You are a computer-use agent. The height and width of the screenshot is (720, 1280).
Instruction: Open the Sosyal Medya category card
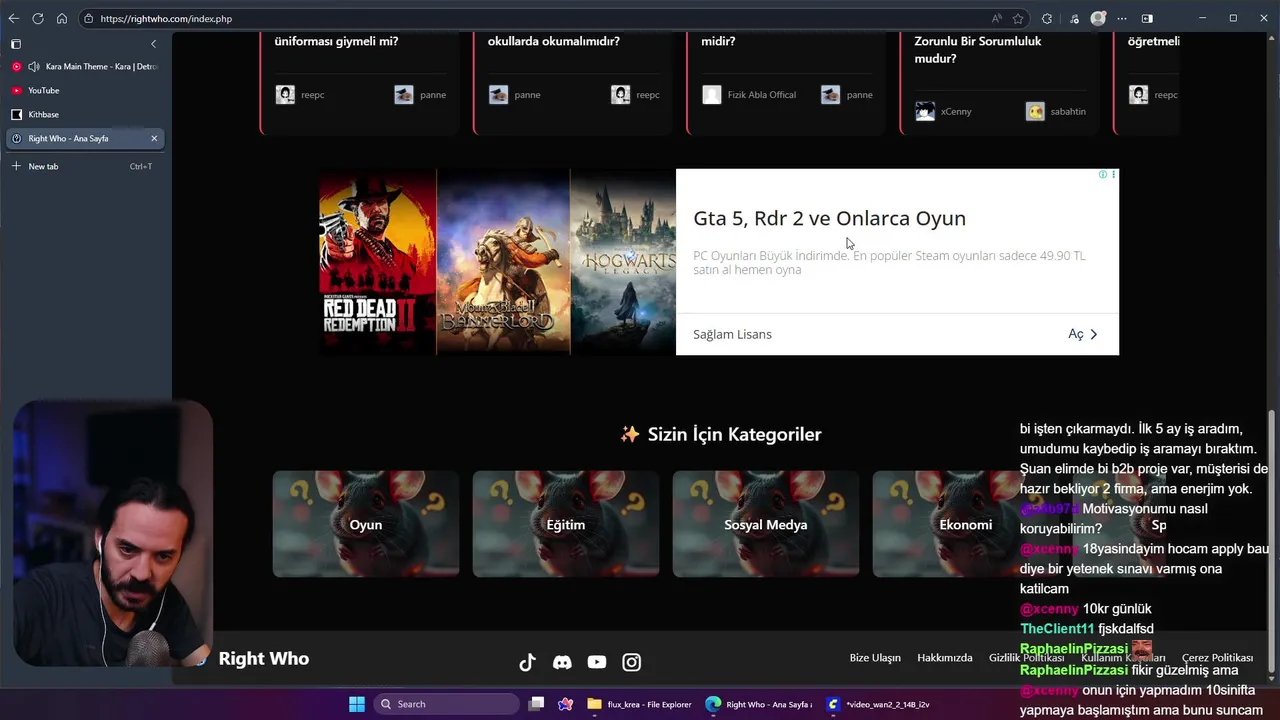point(766,524)
